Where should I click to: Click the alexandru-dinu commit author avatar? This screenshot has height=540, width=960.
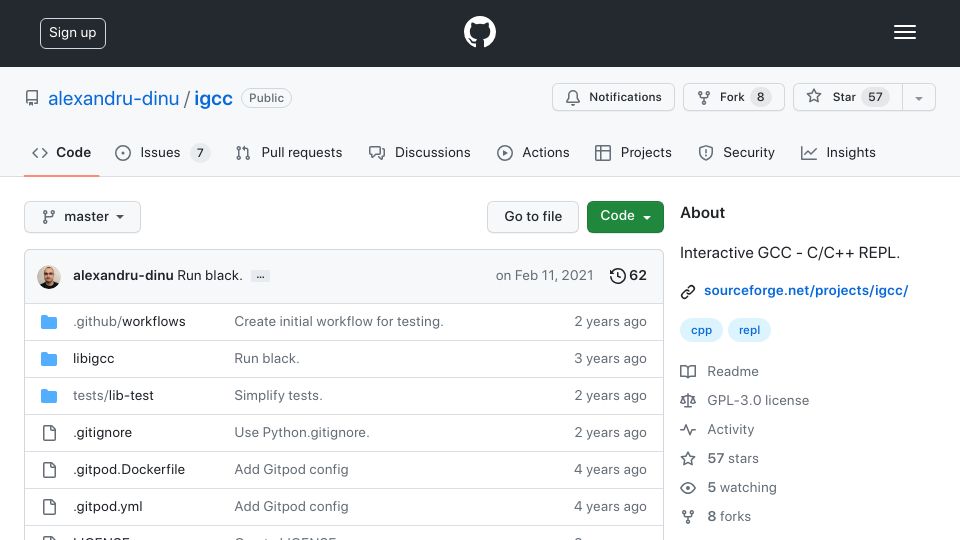click(49, 277)
